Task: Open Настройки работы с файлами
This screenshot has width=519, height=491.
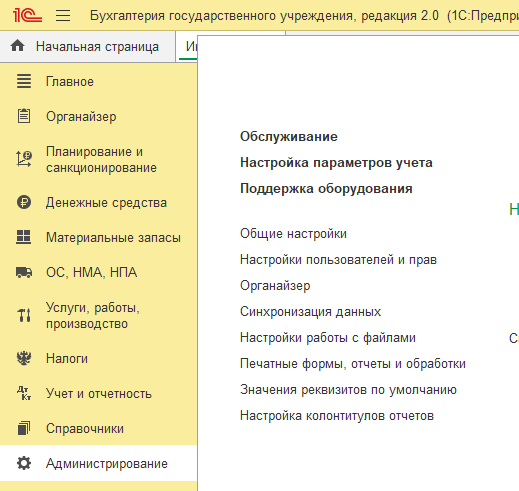Action: tap(328, 338)
